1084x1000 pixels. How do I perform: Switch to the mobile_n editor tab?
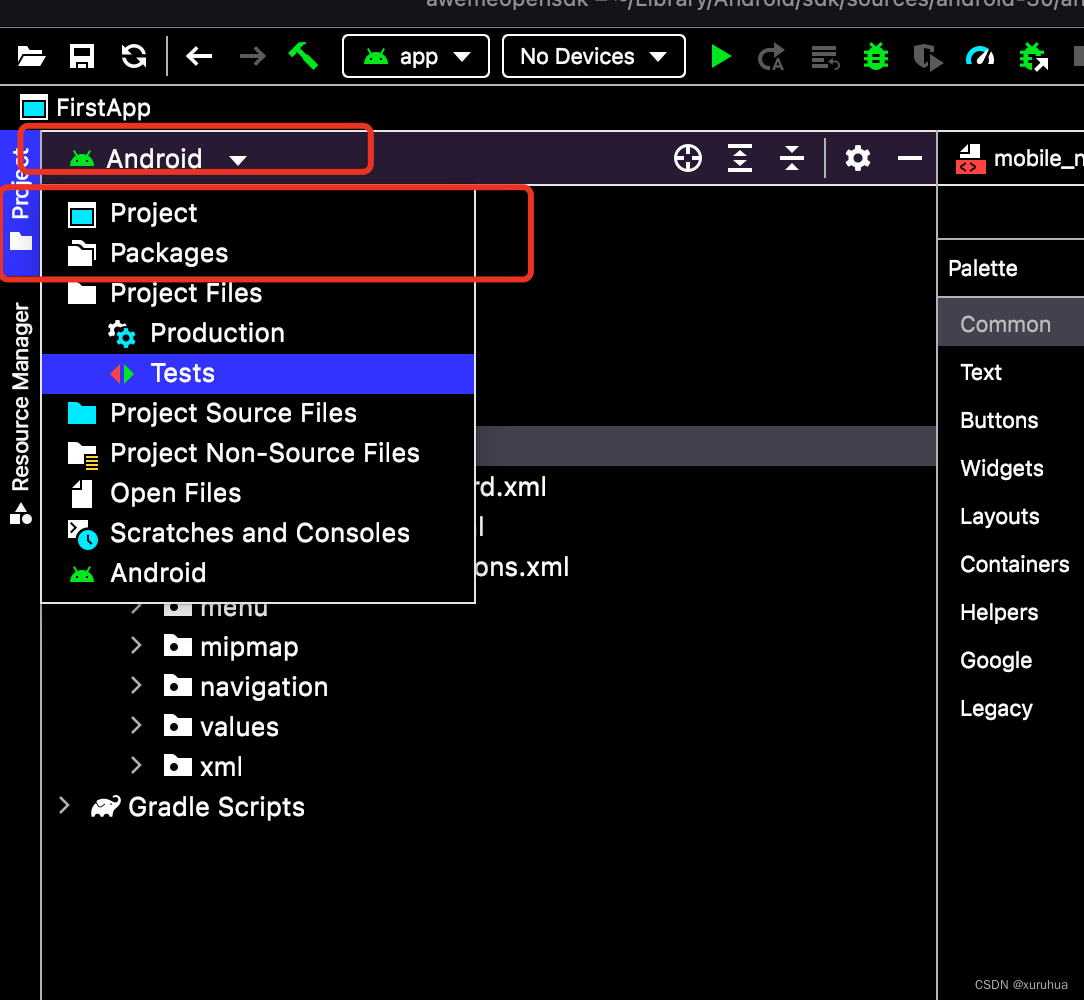[x=1019, y=158]
